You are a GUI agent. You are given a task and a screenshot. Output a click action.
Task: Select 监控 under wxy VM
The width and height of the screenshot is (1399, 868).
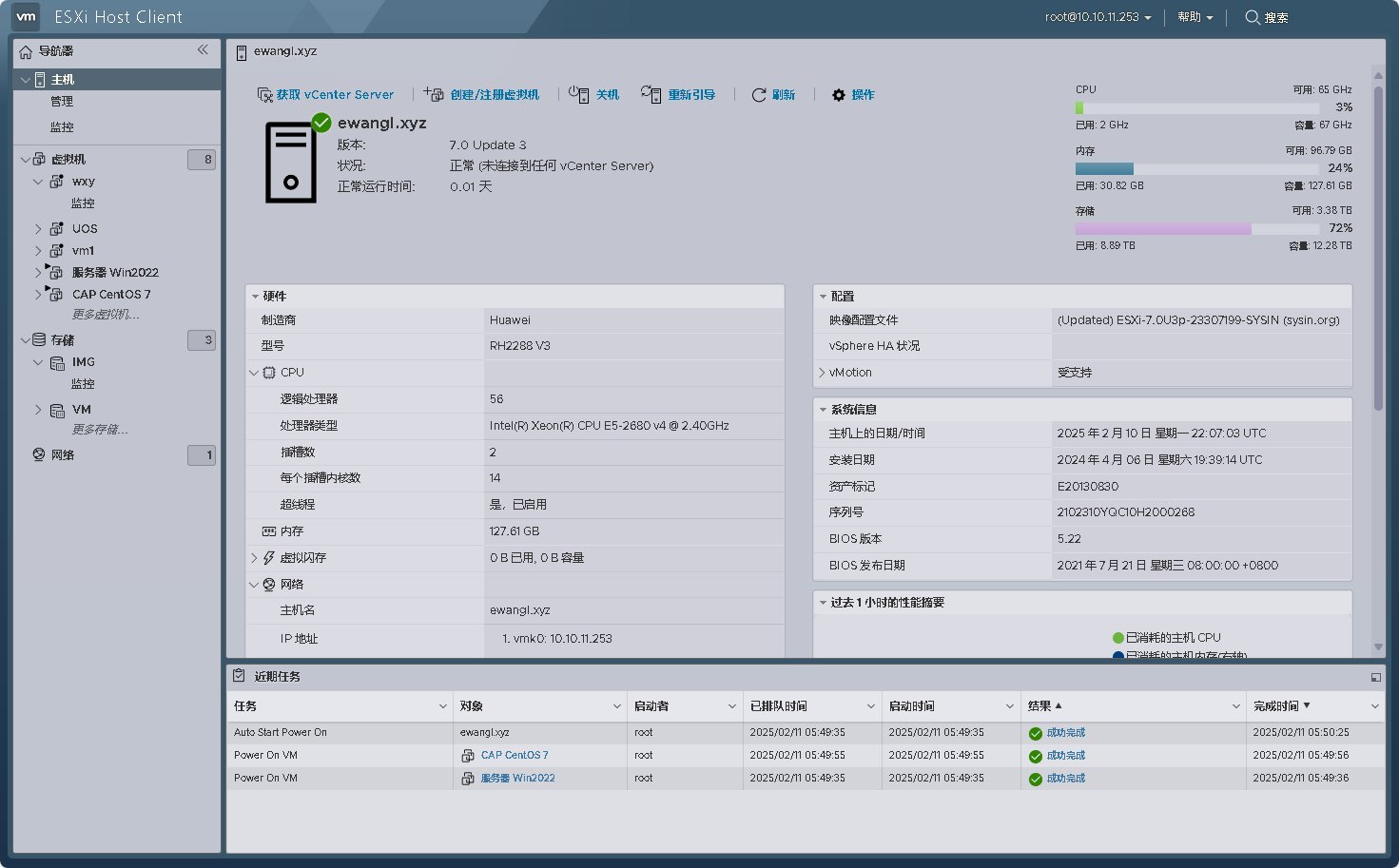83,203
